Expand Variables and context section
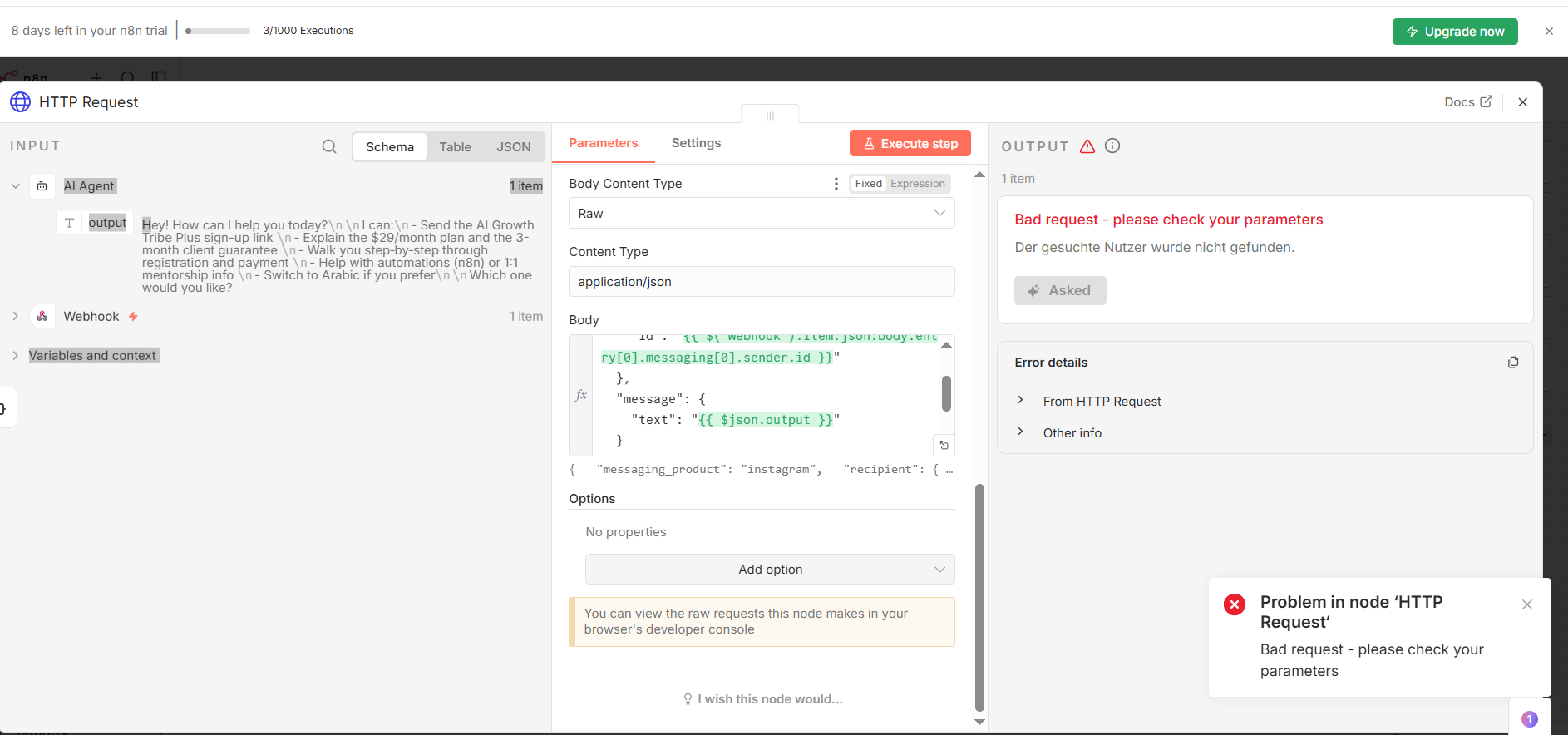The image size is (1568, 735). coord(16,356)
